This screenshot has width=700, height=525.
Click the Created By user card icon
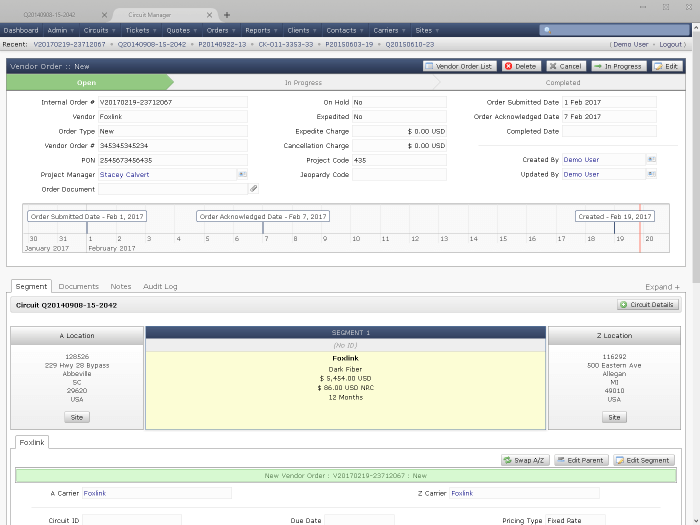[x=651, y=159]
